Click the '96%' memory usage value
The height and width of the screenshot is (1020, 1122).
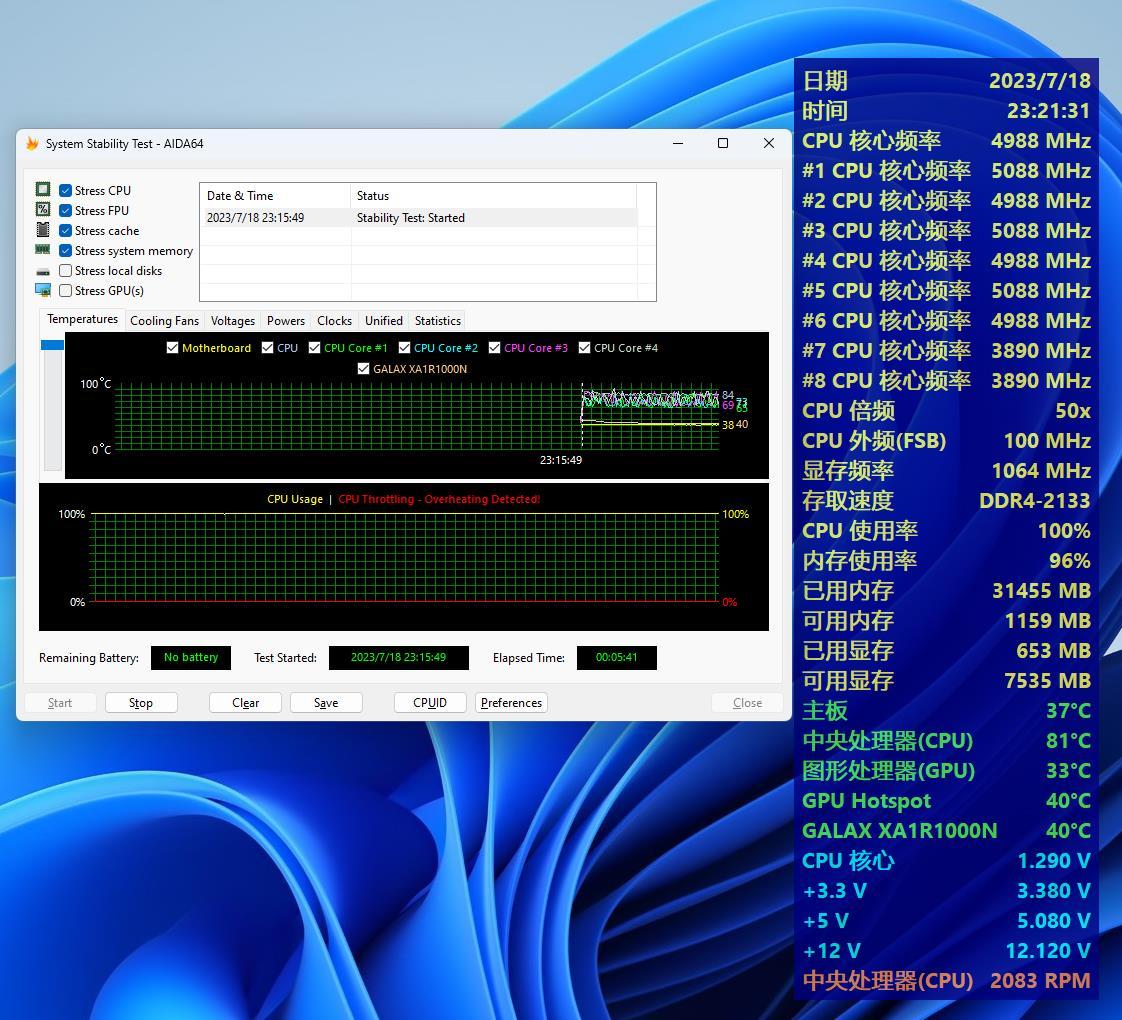coord(1070,560)
